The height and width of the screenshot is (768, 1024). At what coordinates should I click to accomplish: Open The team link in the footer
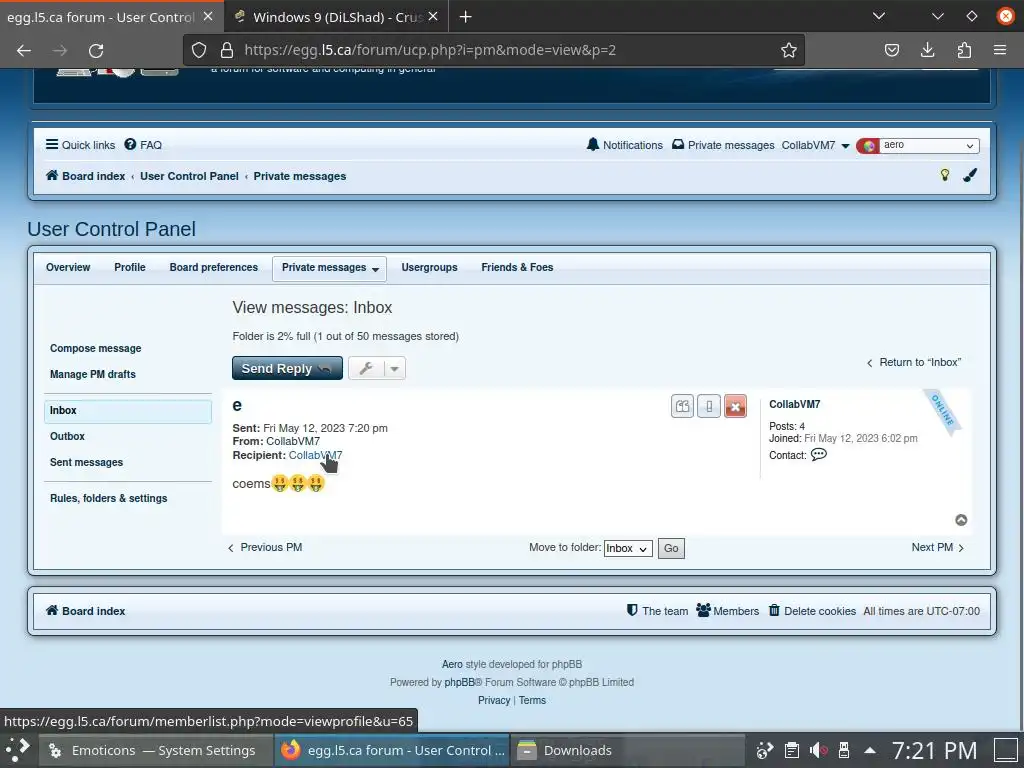coord(657,611)
